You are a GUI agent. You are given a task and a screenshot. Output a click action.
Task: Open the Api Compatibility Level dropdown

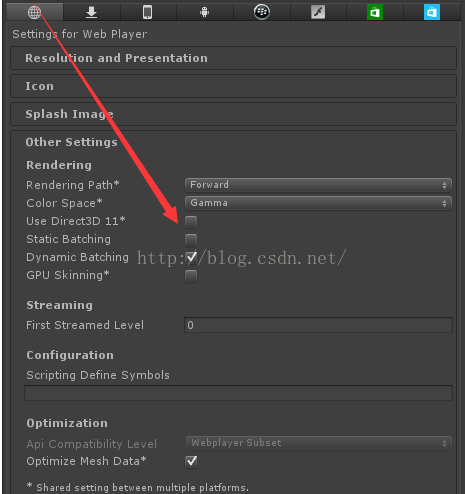(318, 443)
